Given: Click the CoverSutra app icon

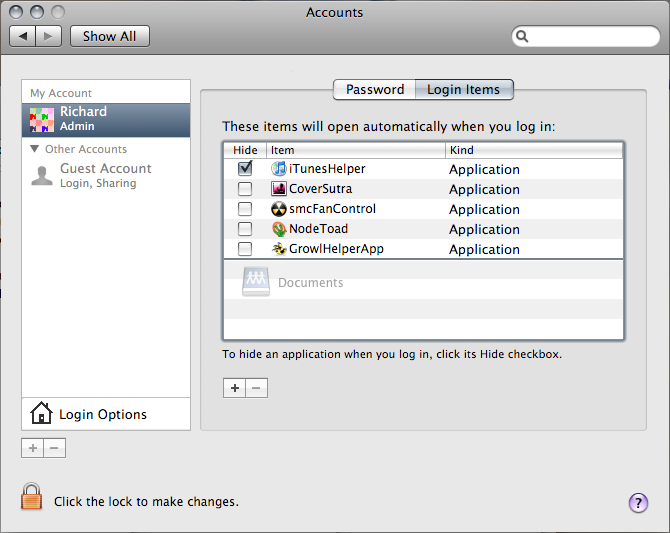Looking at the screenshot, I should pos(280,189).
